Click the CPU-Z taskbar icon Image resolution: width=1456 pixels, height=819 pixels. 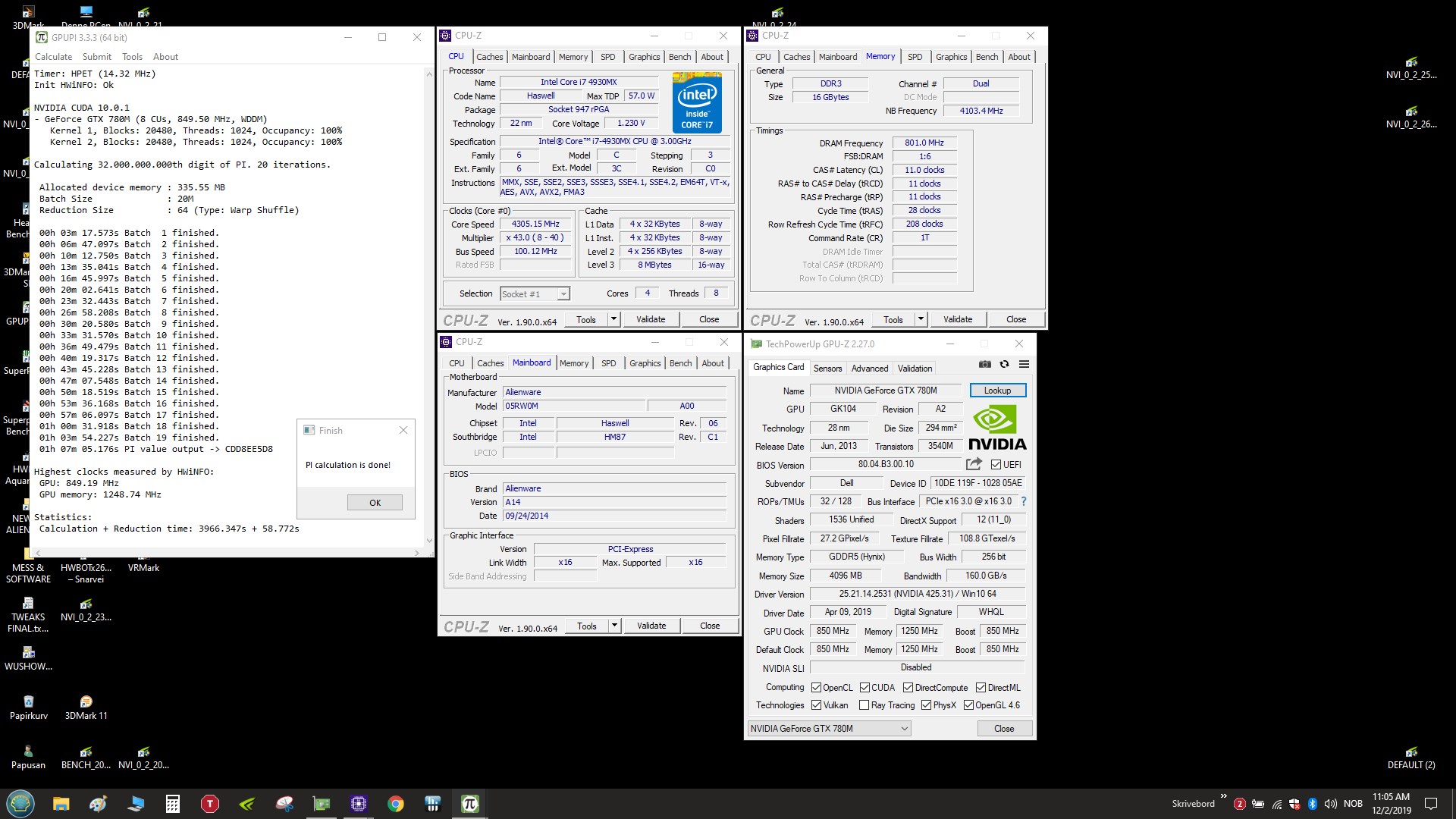coord(359,804)
